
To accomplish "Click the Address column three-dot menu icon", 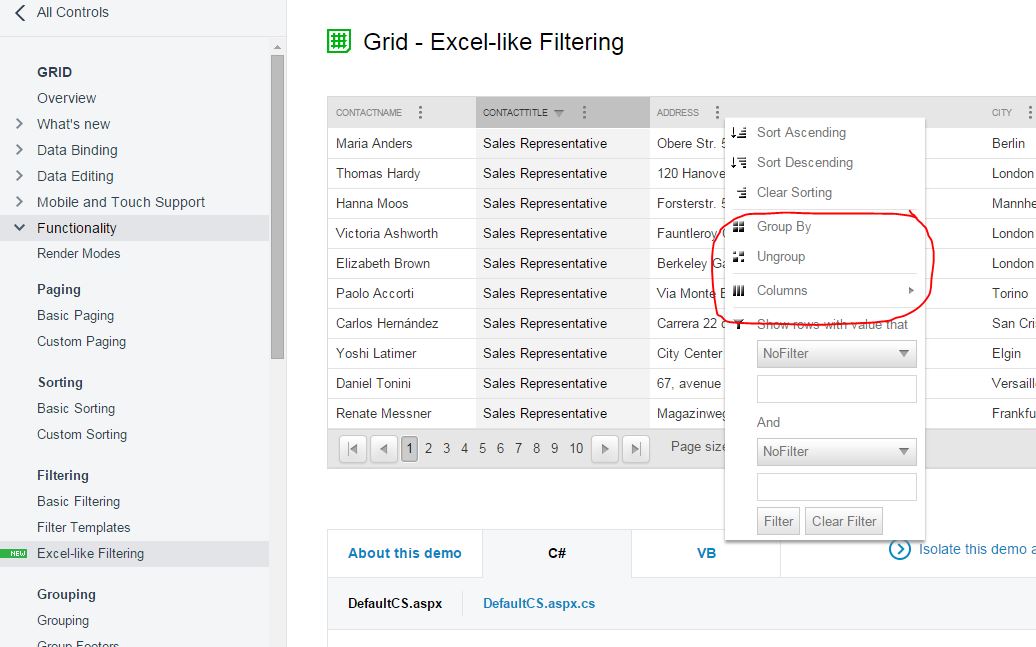I will click(716, 113).
